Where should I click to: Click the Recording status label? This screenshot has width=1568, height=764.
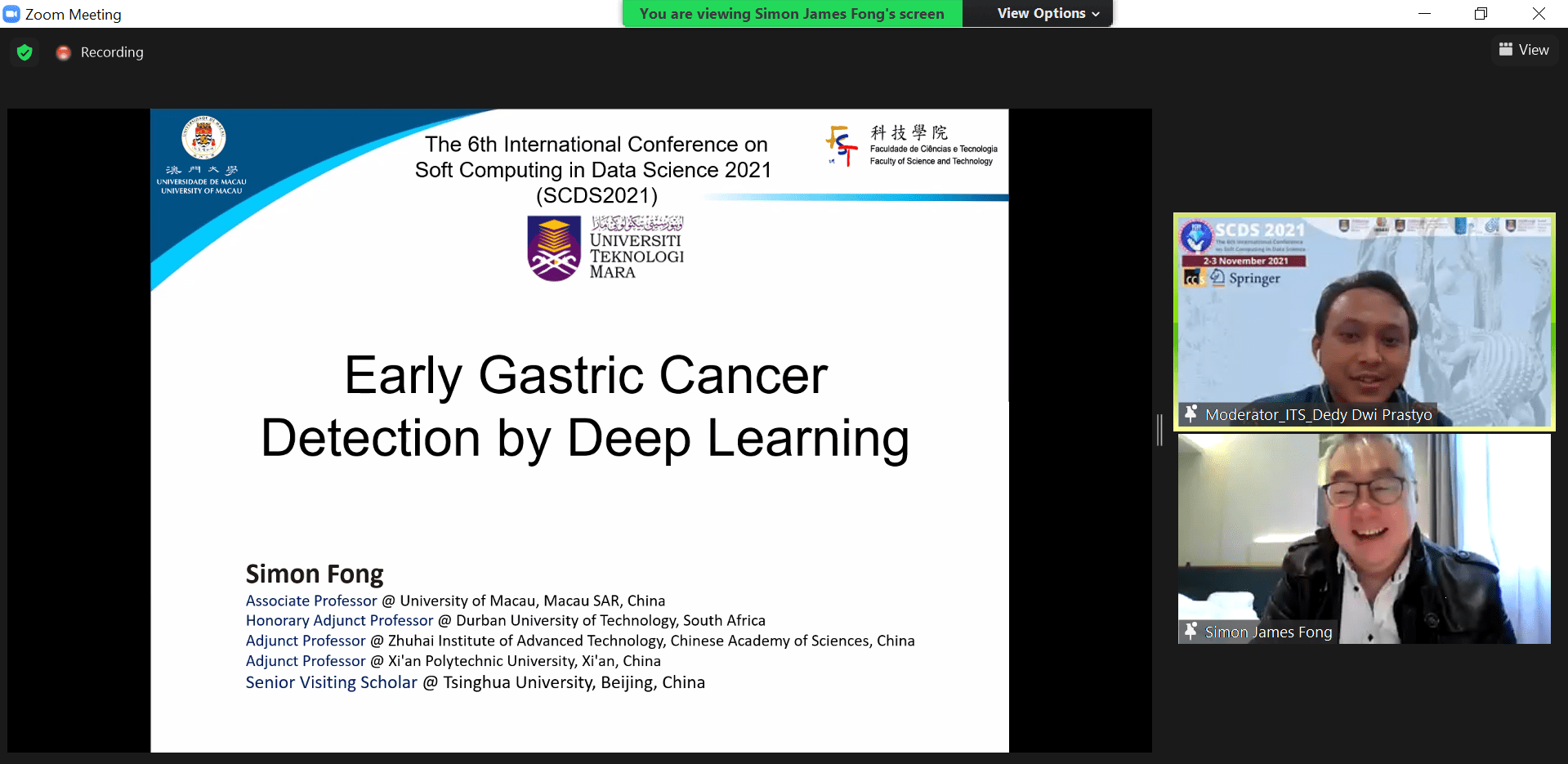point(112,52)
